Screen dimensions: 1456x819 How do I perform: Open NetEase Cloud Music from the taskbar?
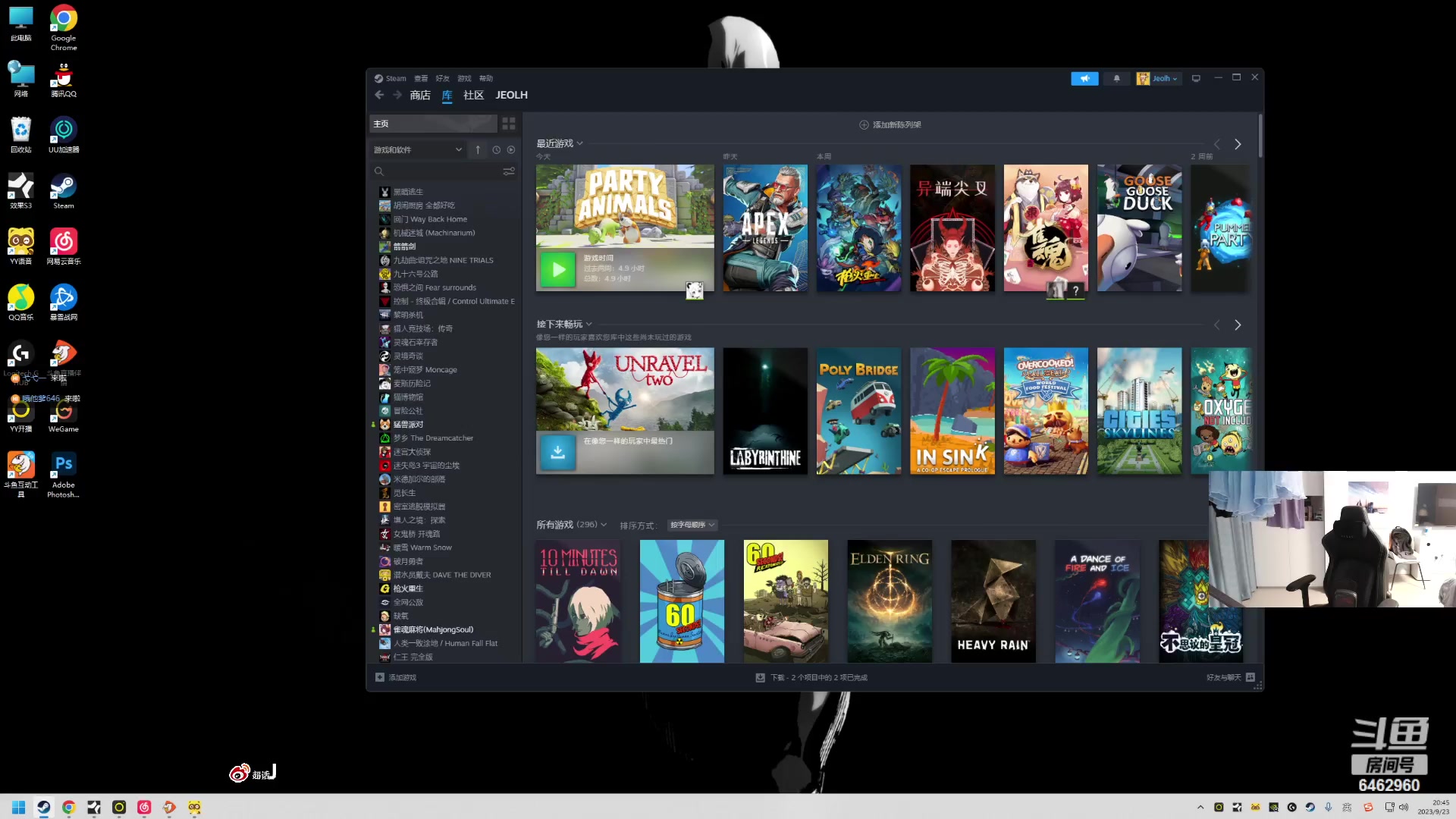[144, 807]
